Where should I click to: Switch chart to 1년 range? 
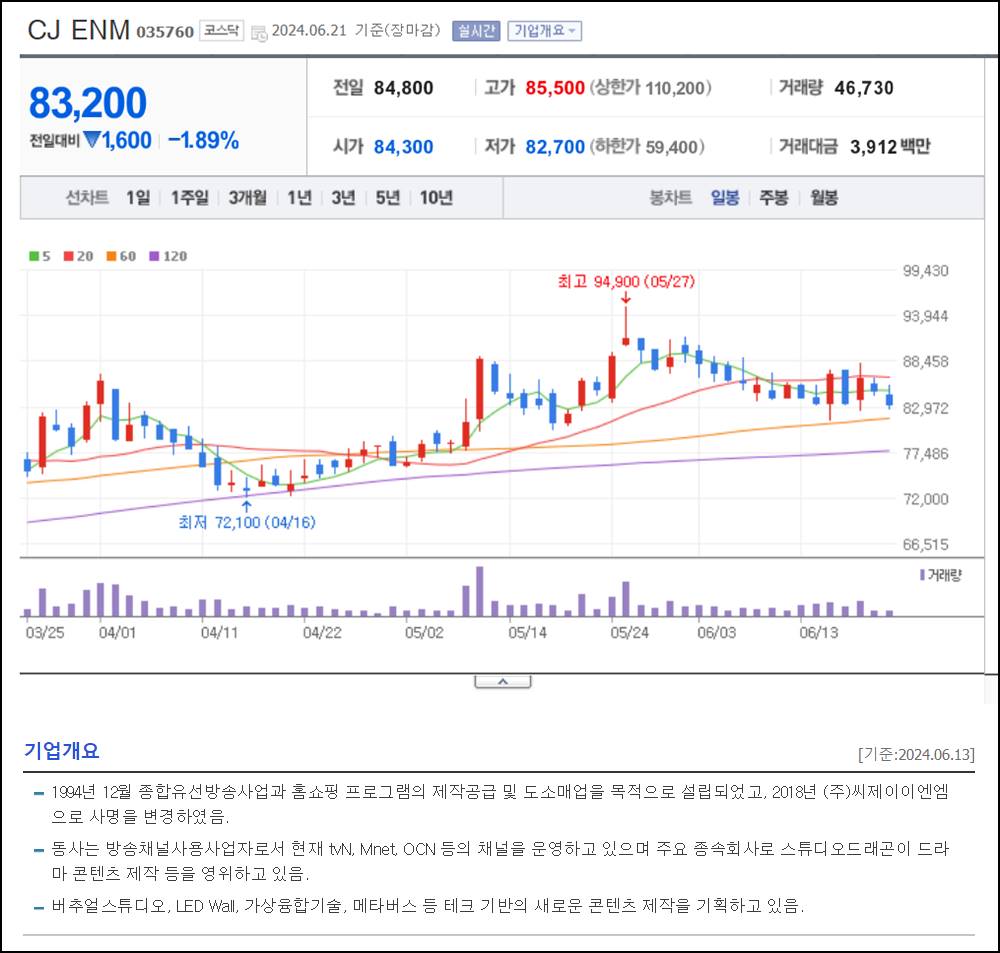pos(299,198)
